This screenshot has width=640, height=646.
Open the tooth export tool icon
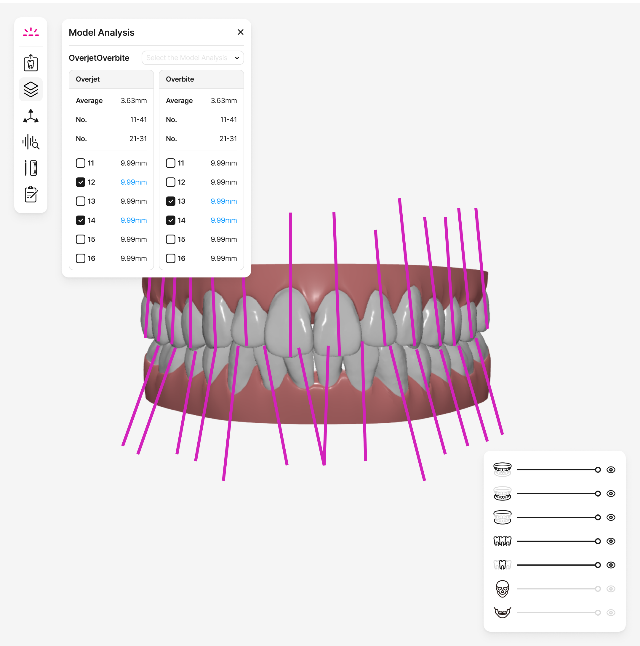click(x=31, y=63)
